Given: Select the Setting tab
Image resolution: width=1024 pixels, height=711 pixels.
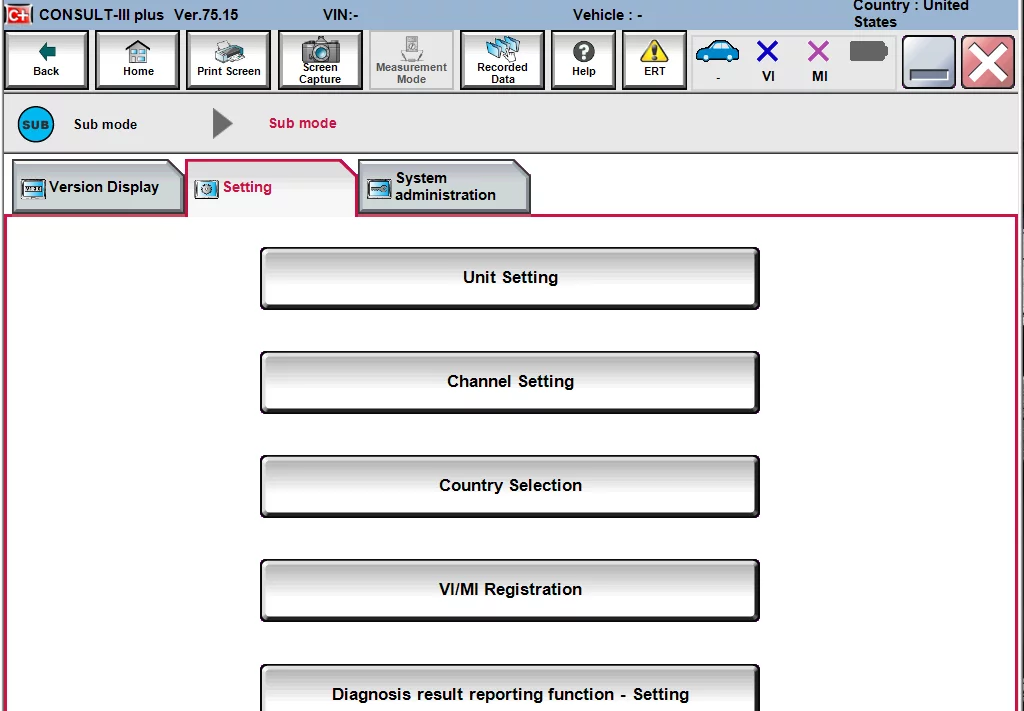Looking at the screenshot, I should 246,187.
